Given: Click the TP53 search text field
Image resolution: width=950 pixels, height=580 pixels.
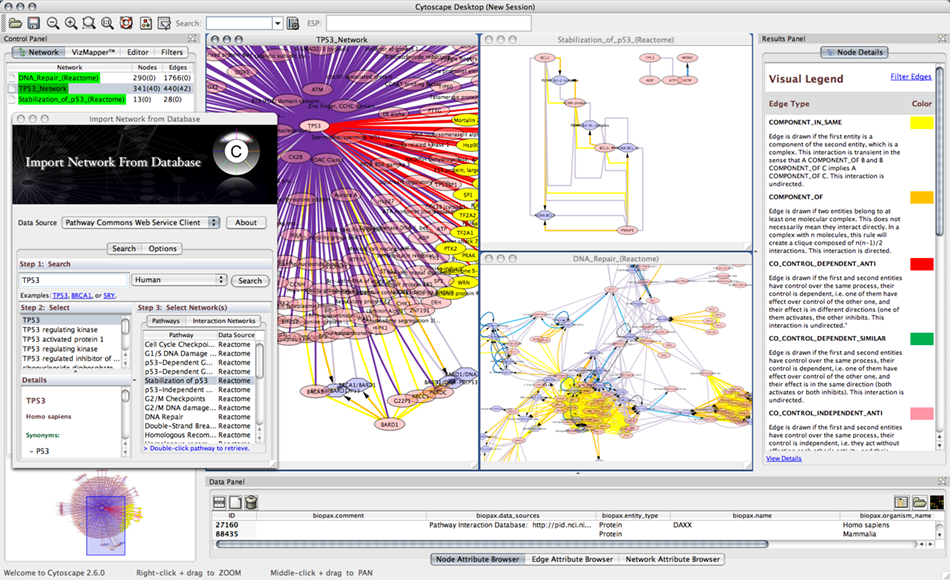Looking at the screenshot, I should (74, 280).
